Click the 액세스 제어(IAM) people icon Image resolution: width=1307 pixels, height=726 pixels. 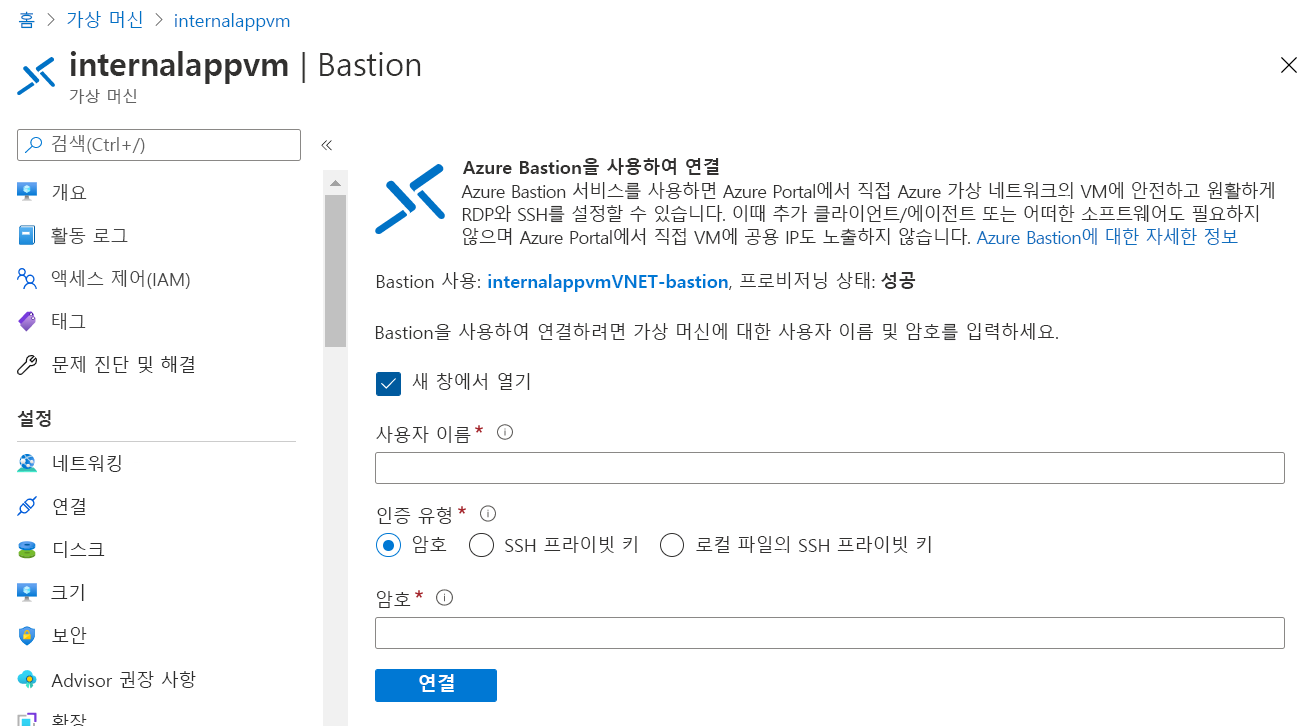coord(27,279)
